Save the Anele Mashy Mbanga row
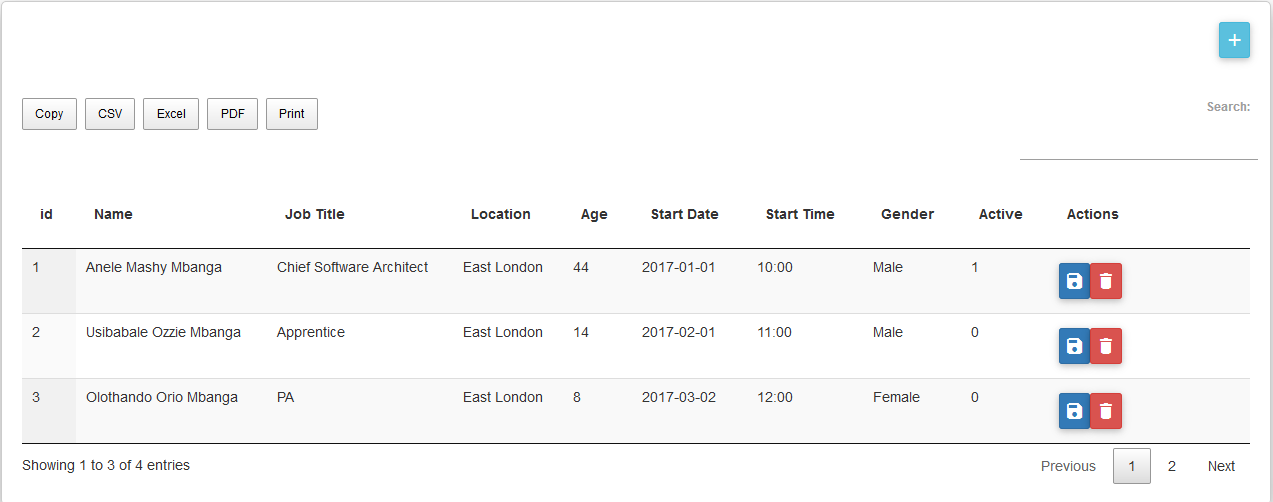 click(1074, 282)
